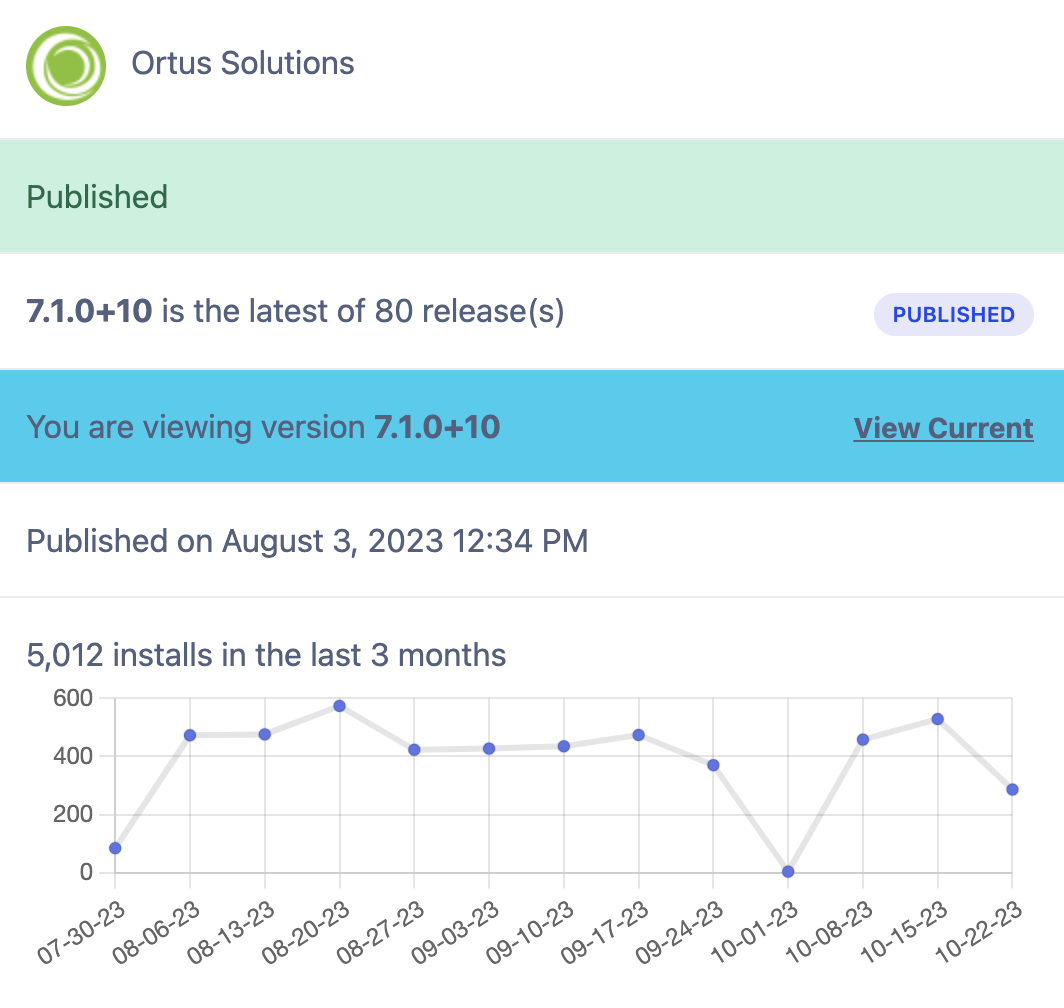Select the last data point at 10-22-23
The image size is (1064, 1008).
[x=1012, y=789]
